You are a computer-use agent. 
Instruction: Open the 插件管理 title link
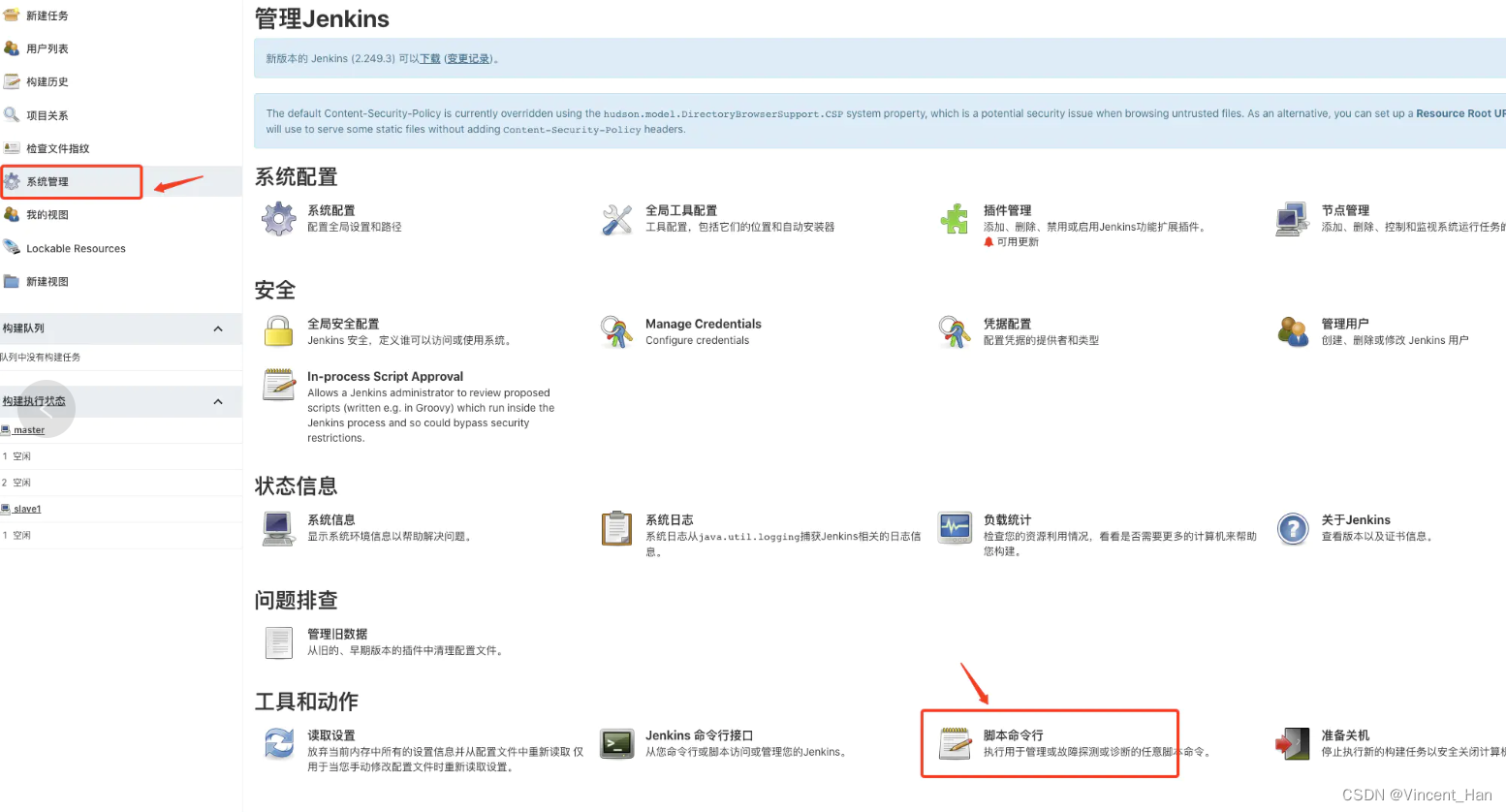1007,210
